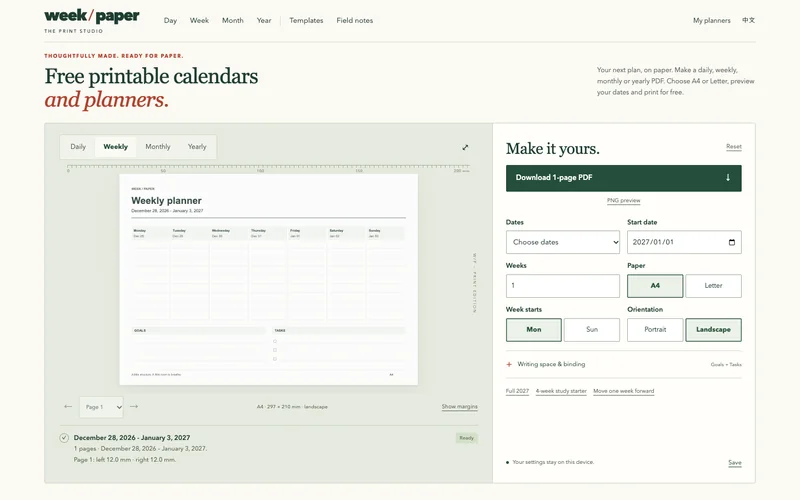Screen dimensions: 800x500
Task: Open Day in top navigation
Action: point(170,20)
